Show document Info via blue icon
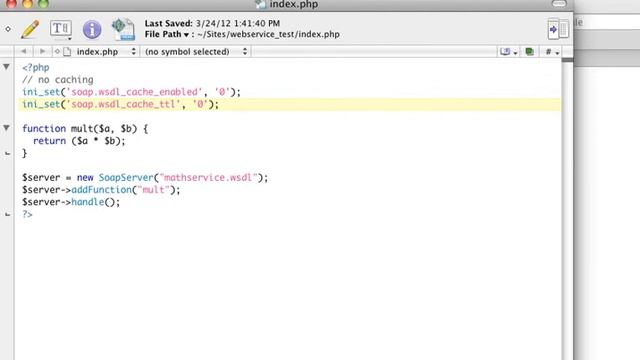The image size is (640, 360). [92, 29]
